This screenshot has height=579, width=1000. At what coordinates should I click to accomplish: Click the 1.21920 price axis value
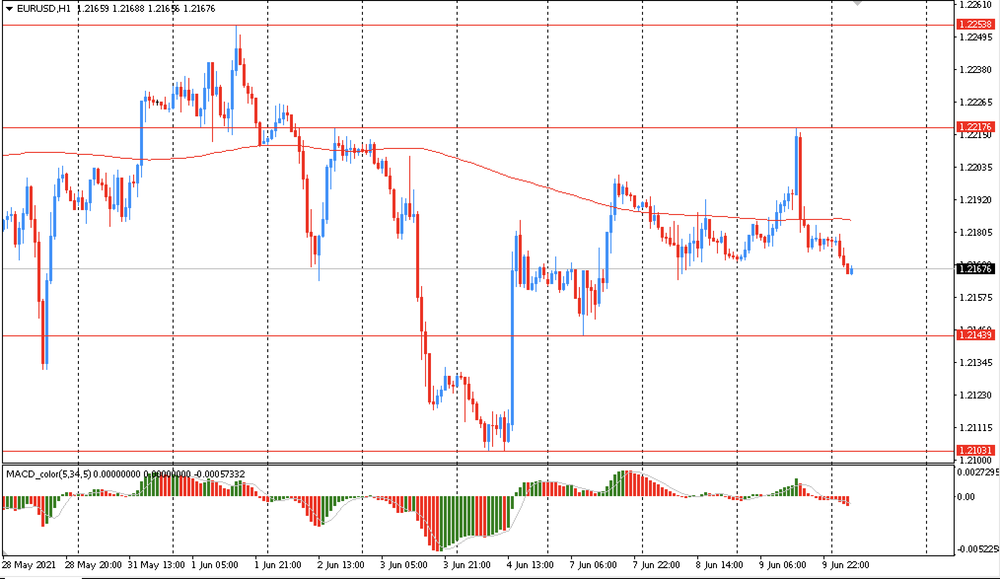click(x=976, y=200)
